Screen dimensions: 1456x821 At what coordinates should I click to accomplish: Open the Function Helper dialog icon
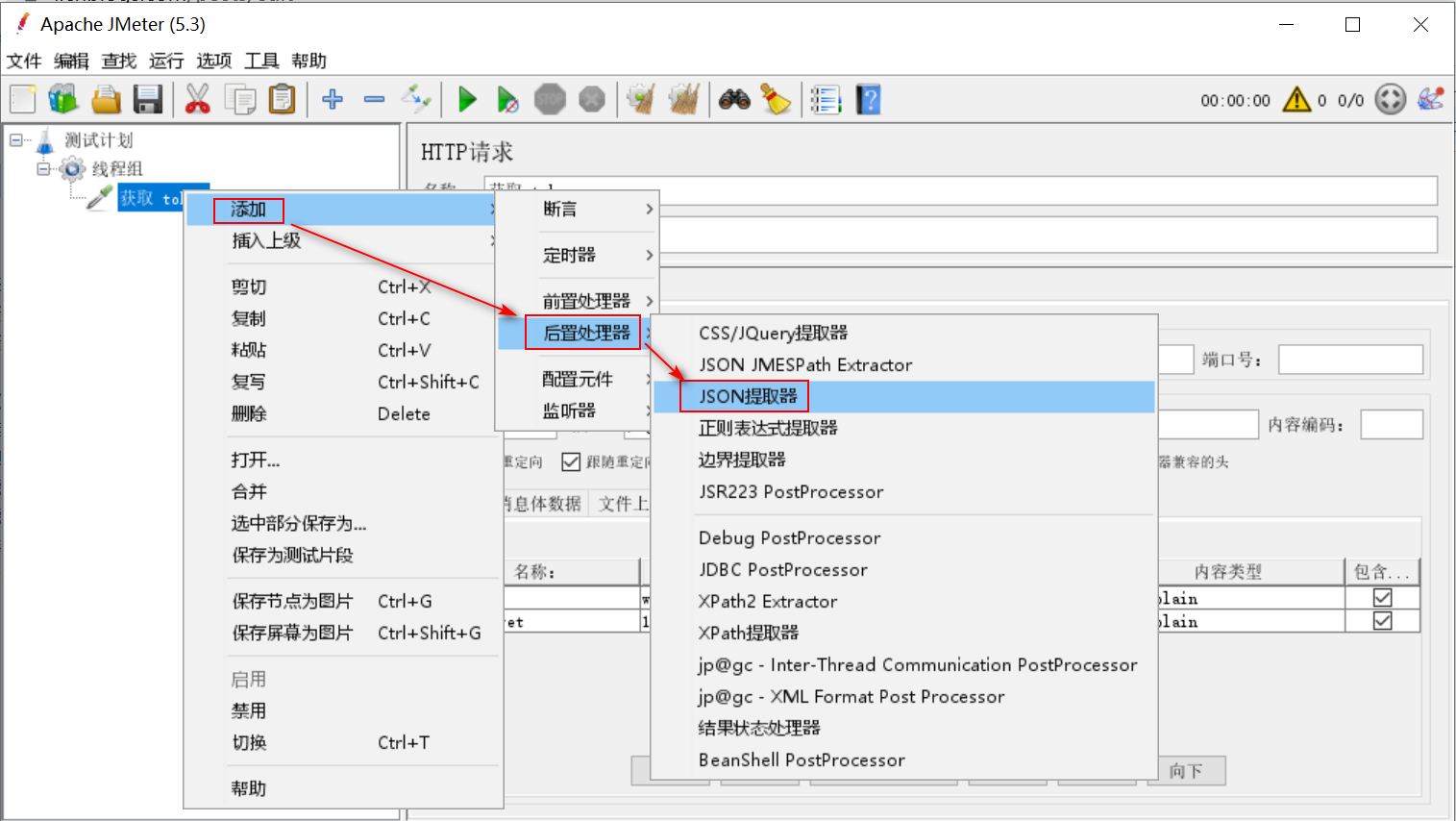[x=826, y=99]
